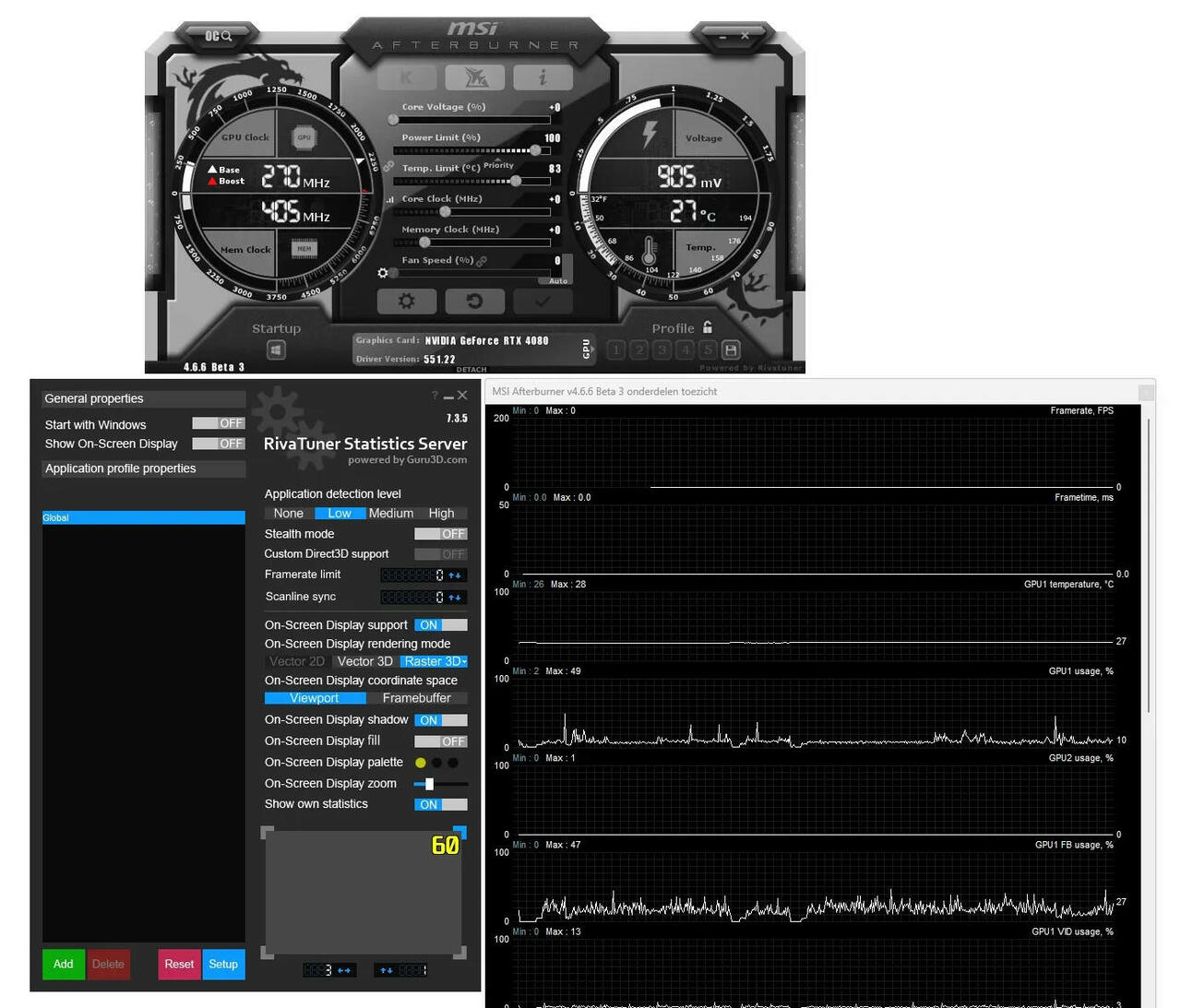Enable Start with Windows switch
This screenshot has height=1008, width=1181.
click(x=219, y=423)
